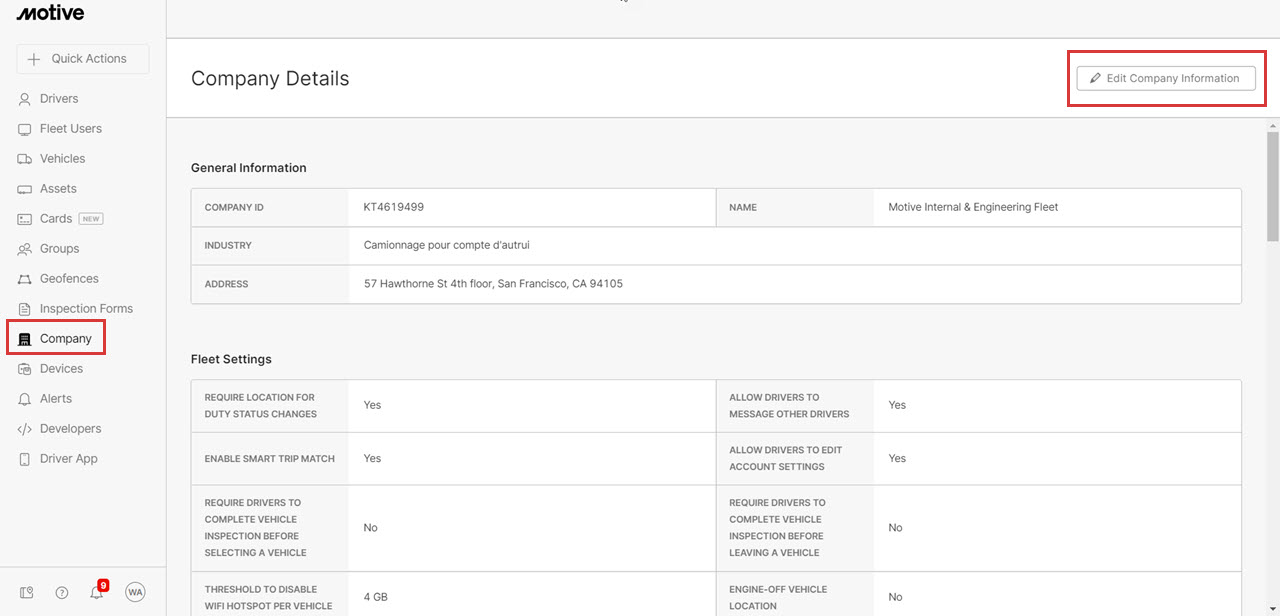Click Engine-Off Vehicle Location label
This screenshot has height=616, width=1280.
[x=778, y=597]
